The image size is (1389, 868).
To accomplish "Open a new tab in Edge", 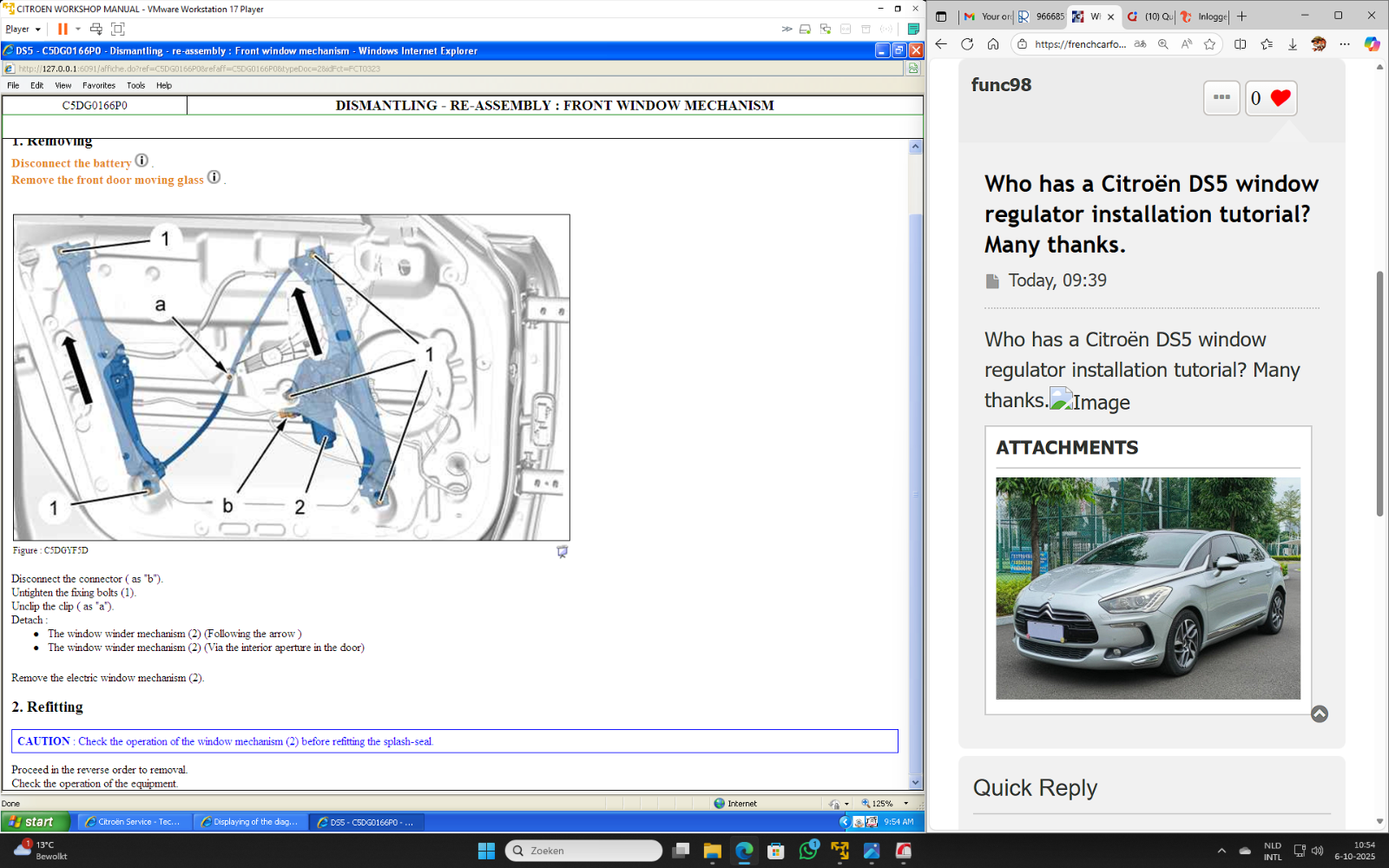I will (x=1241, y=16).
